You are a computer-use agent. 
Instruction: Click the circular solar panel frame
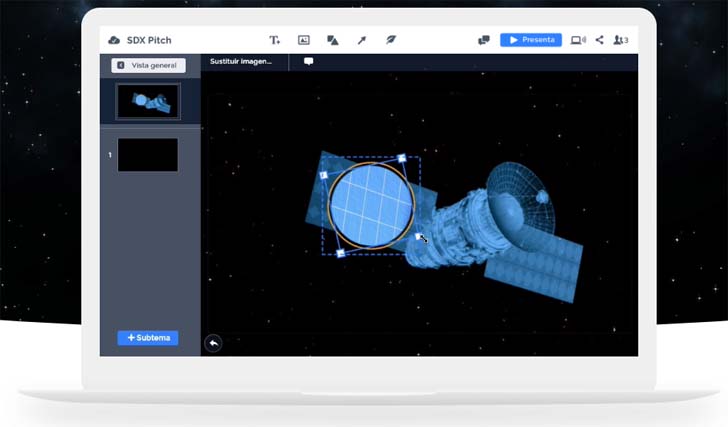[x=371, y=206]
